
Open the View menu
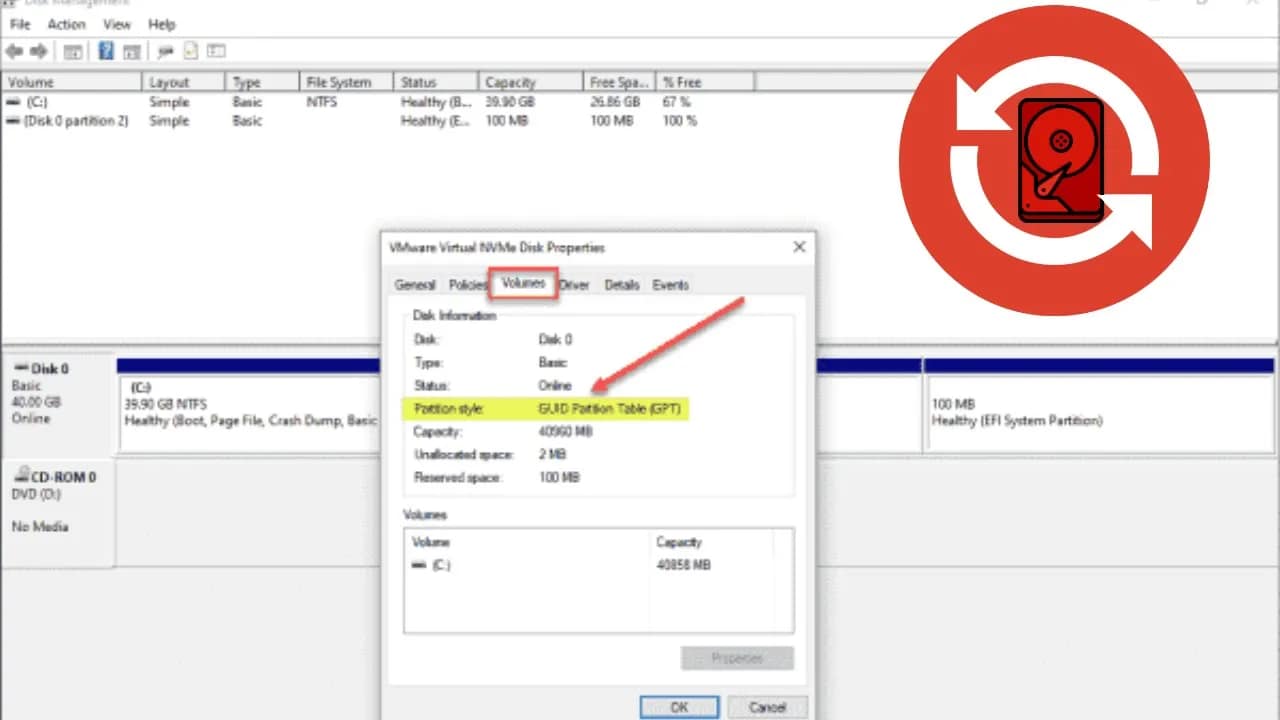click(117, 24)
